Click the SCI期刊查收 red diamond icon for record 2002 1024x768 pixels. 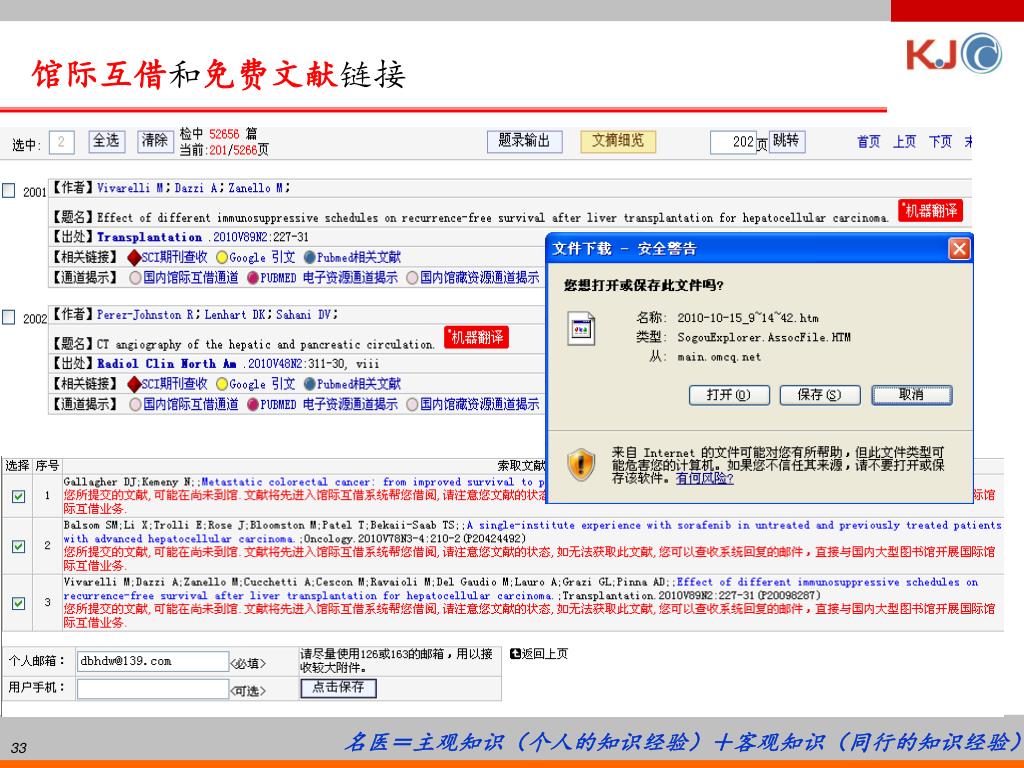point(134,385)
